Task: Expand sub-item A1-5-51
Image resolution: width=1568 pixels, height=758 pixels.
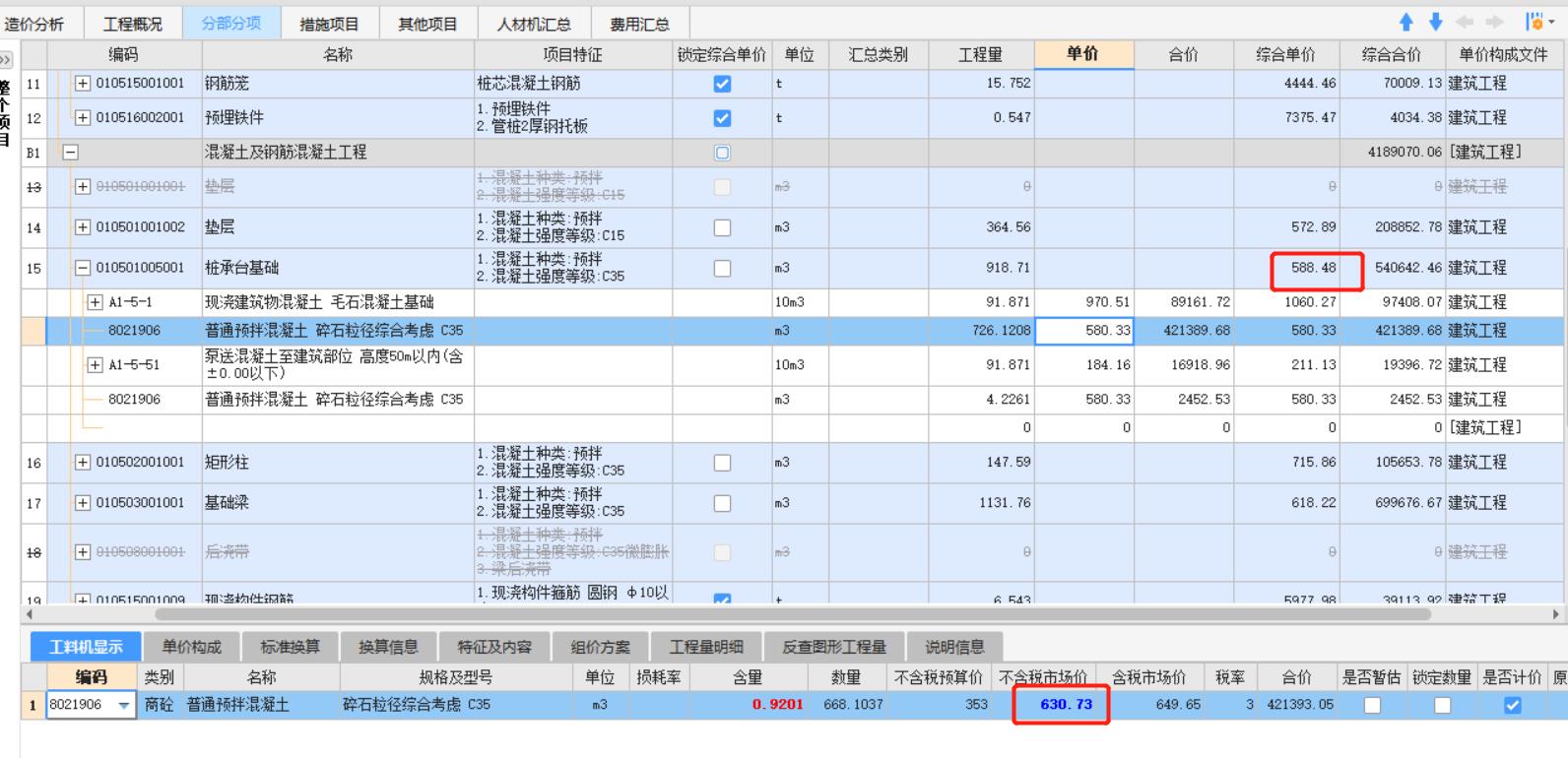Action: point(95,365)
